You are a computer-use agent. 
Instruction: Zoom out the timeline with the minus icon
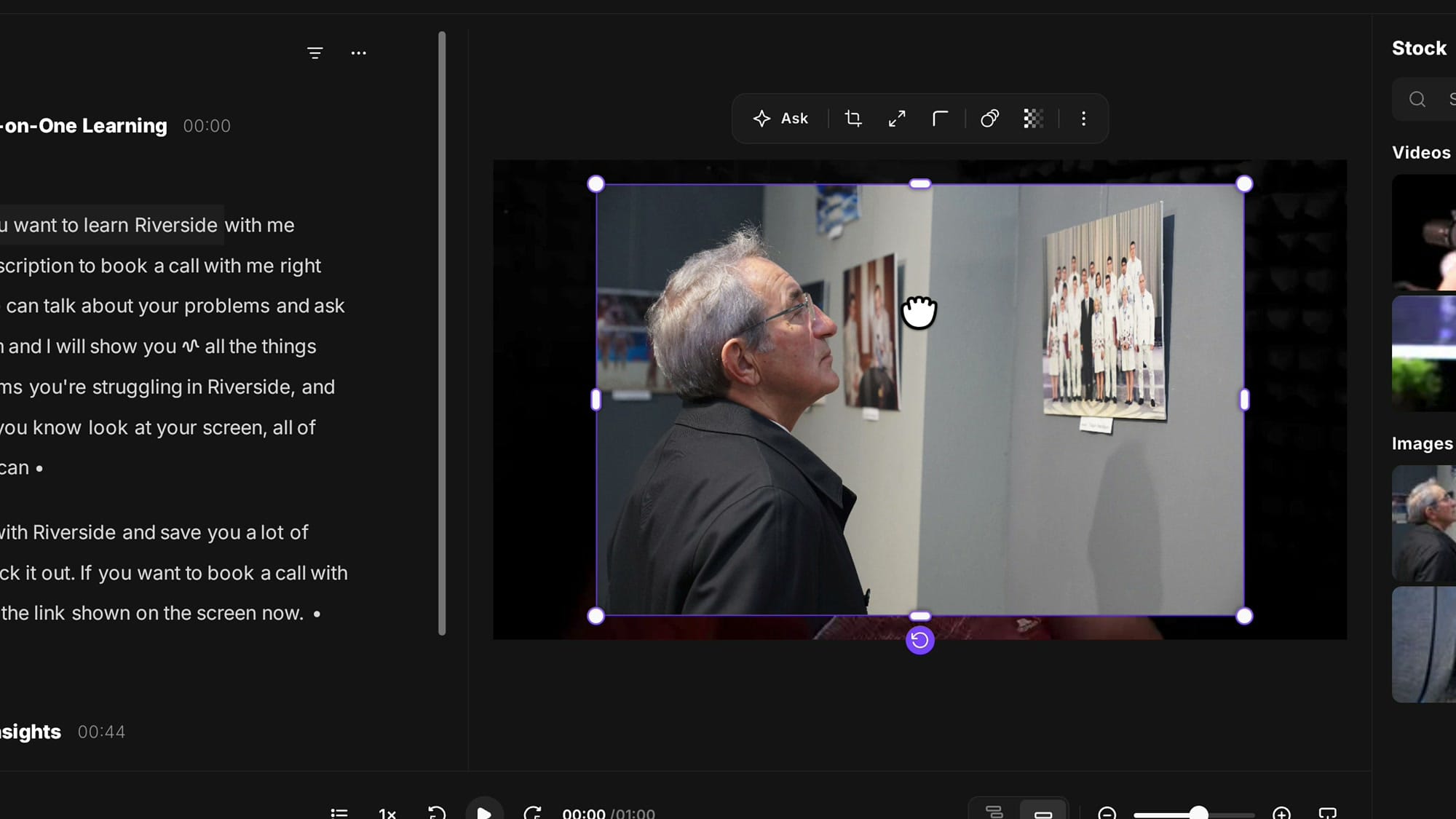click(x=1107, y=813)
